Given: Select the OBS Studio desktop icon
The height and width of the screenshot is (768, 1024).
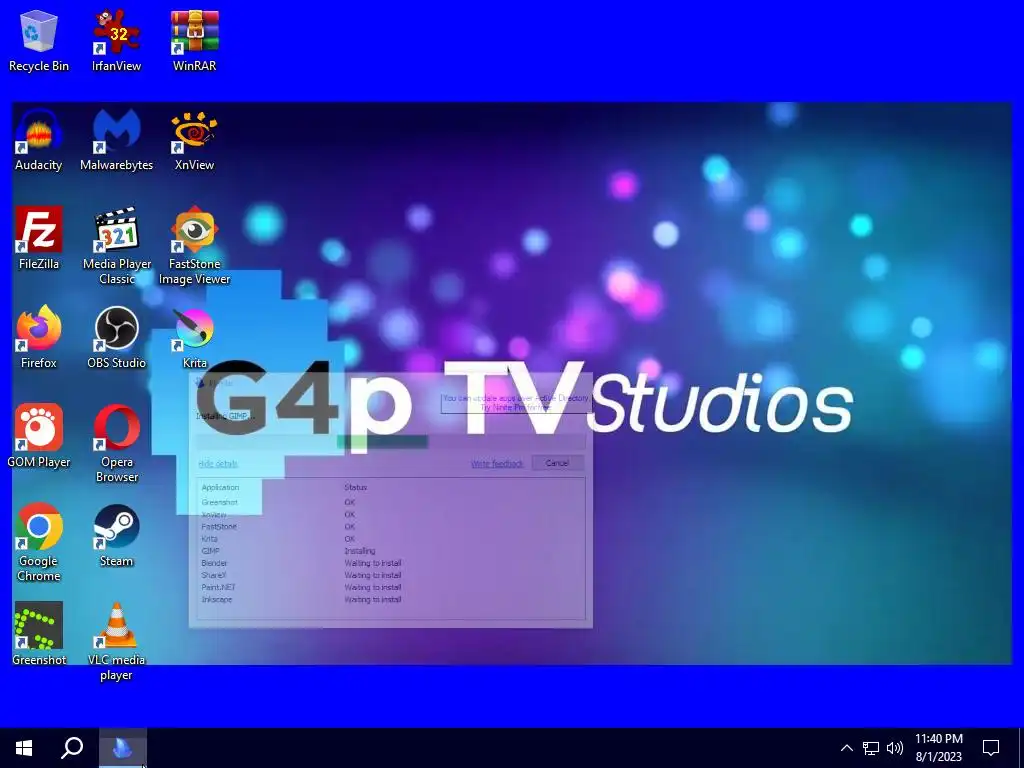Looking at the screenshot, I should point(116,338).
